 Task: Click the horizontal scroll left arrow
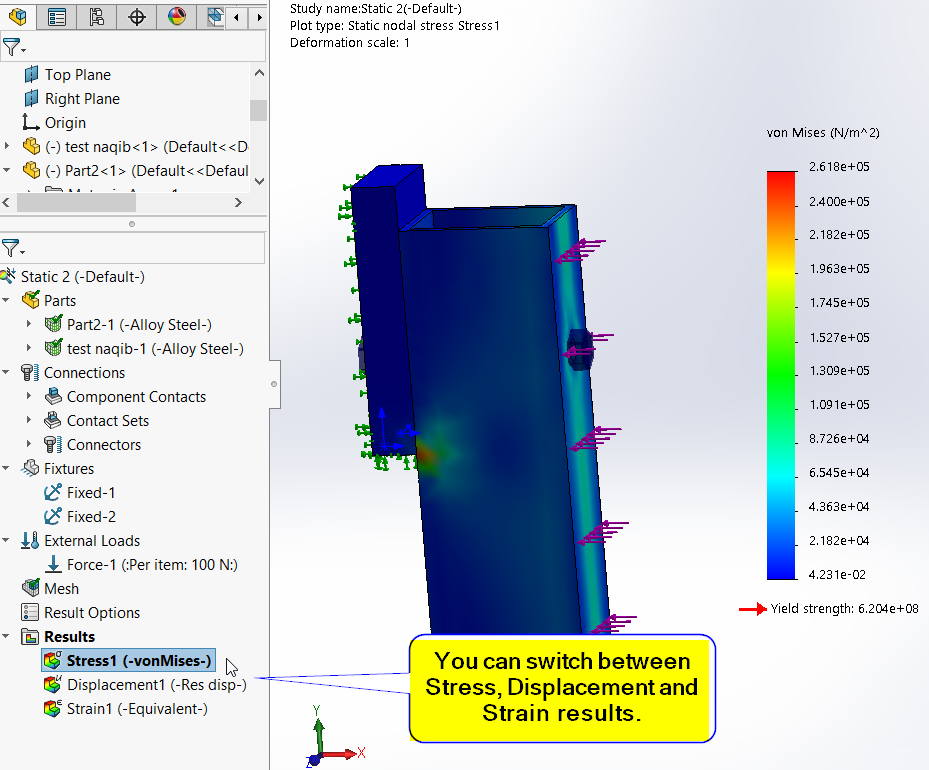coord(7,203)
